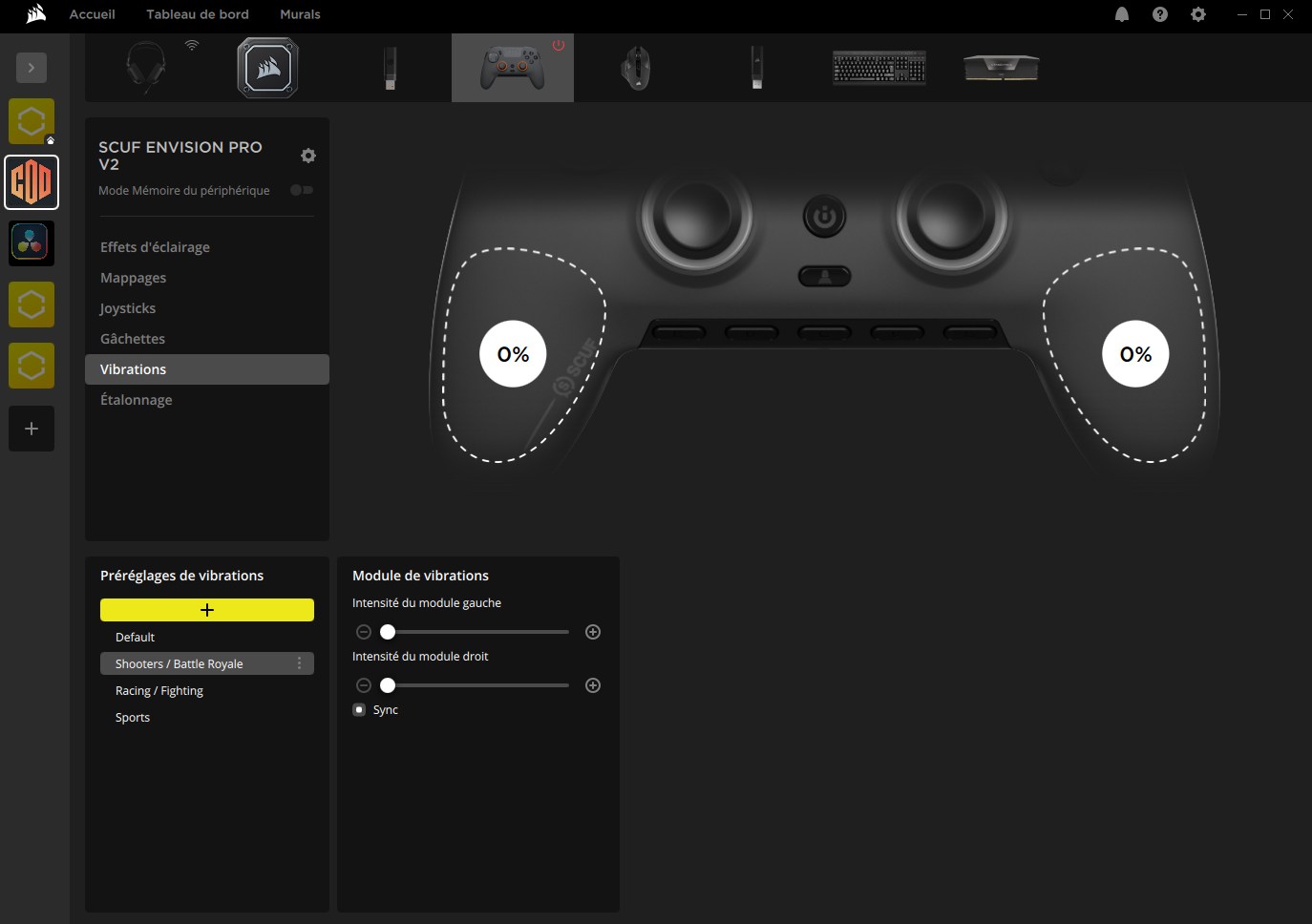Increase left module intensity with plus

(x=593, y=632)
